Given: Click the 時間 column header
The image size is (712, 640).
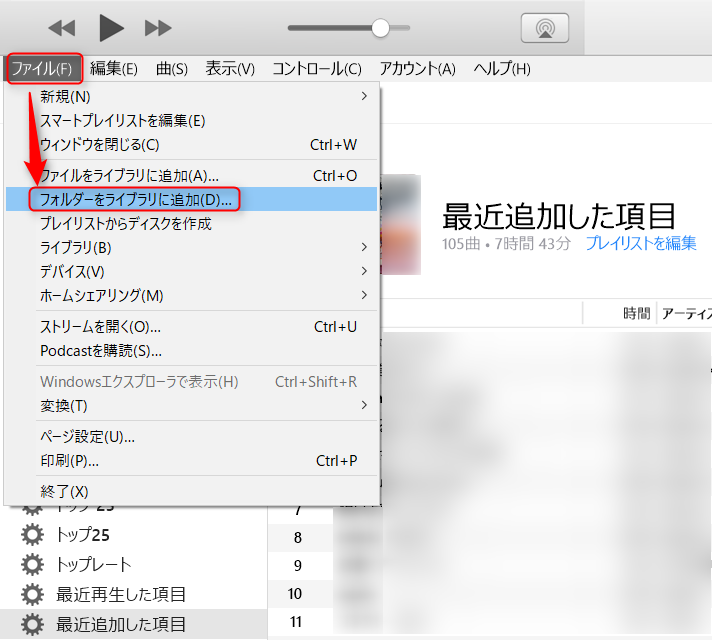Looking at the screenshot, I should pos(636,313).
